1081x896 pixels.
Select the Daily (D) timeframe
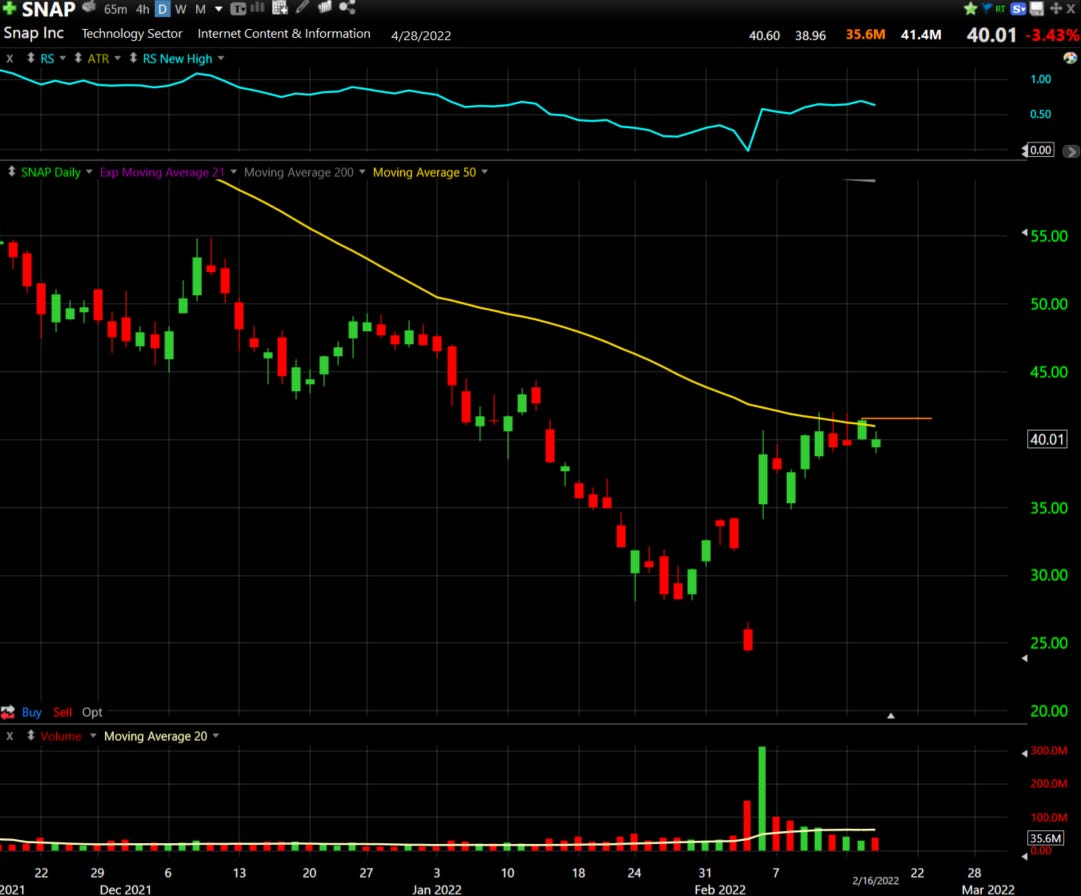click(162, 9)
